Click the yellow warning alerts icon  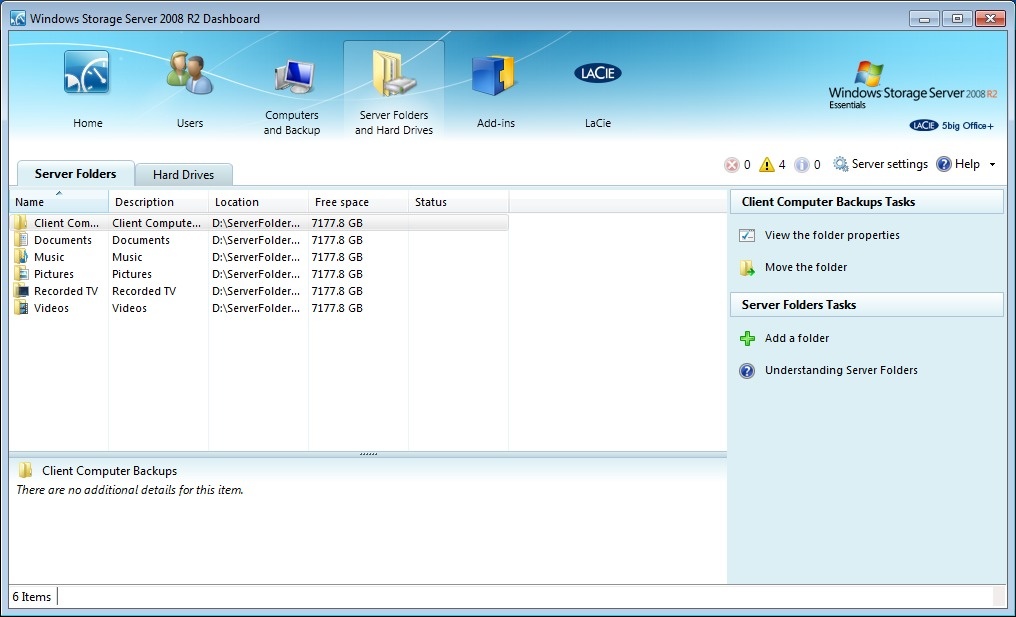pyautogui.click(x=766, y=165)
